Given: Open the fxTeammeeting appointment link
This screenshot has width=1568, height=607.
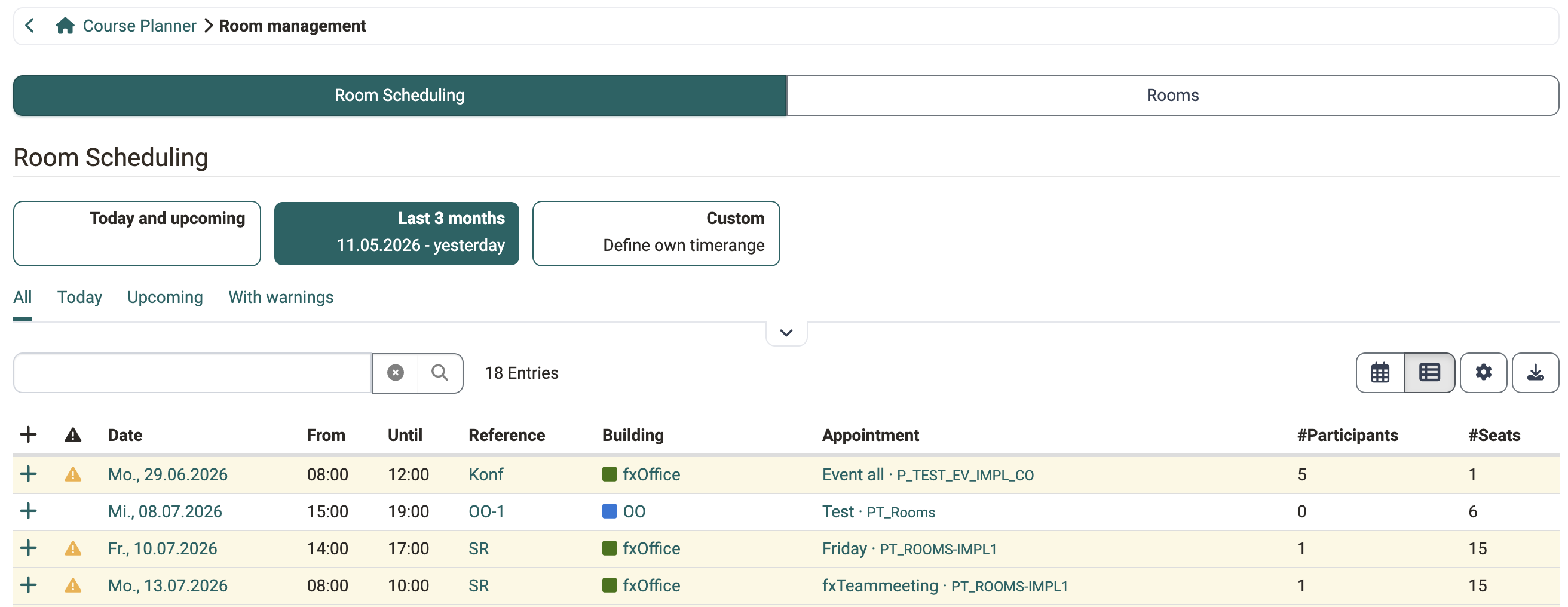Looking at the screenshot, I should [x=945, y=585].
